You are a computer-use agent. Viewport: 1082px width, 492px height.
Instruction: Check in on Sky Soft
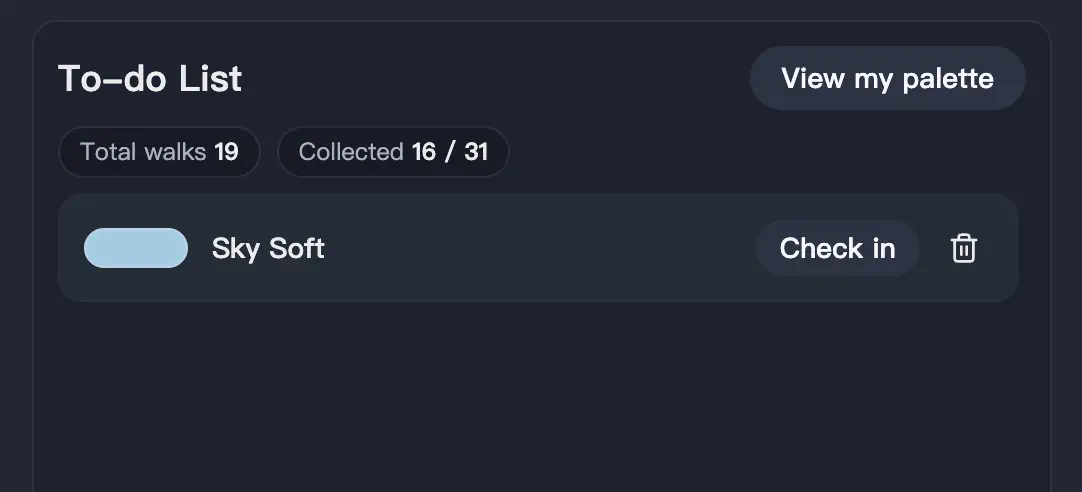[x=837, y=248]
